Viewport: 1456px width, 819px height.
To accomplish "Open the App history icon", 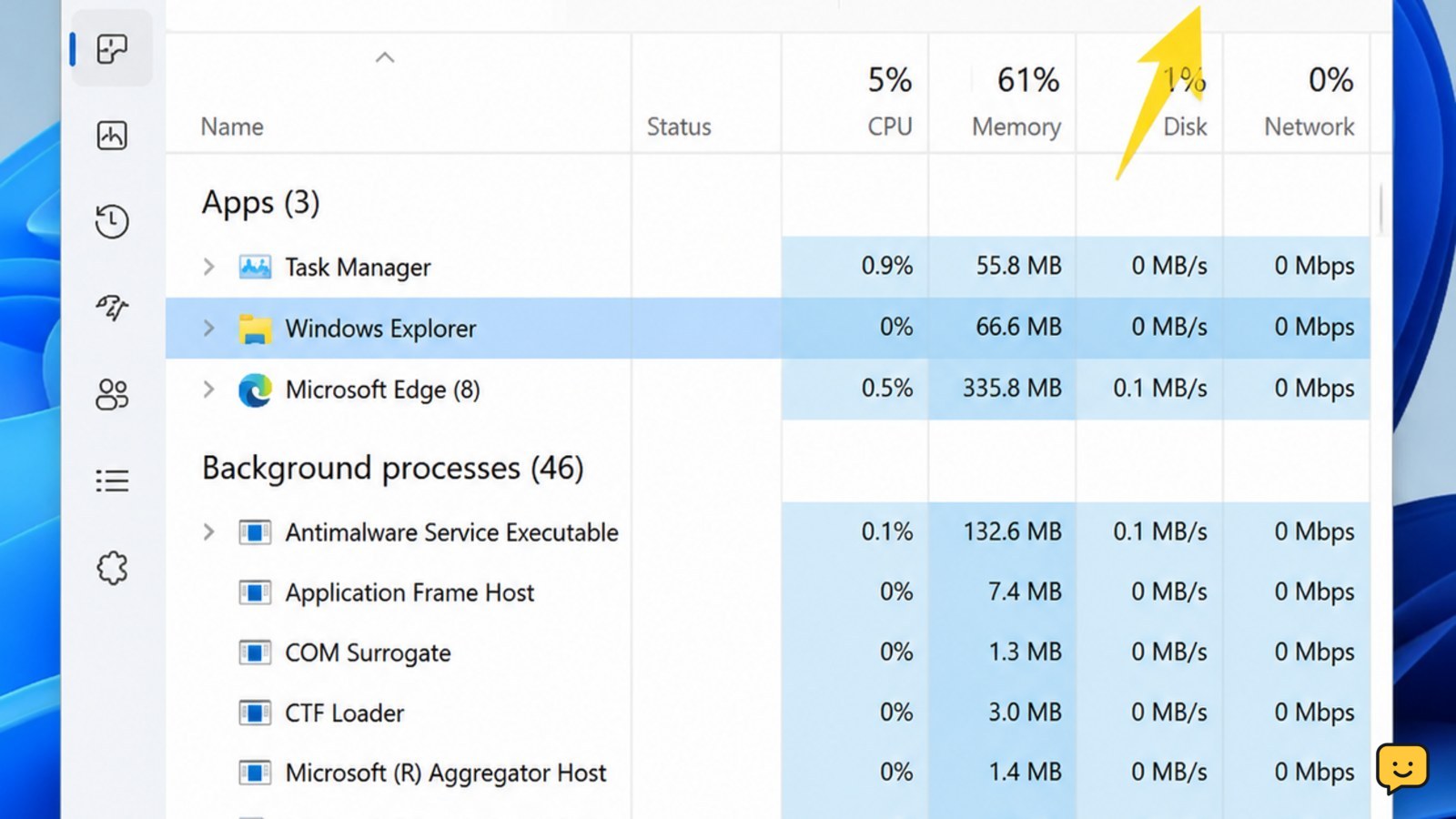I will click(x=112, y=221).
